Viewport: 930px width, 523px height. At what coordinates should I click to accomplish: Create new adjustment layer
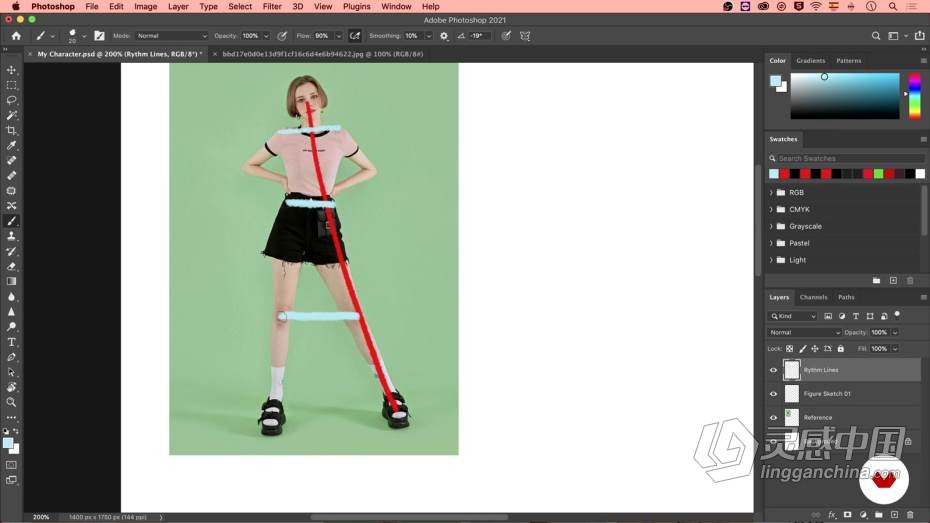(864, 515)
